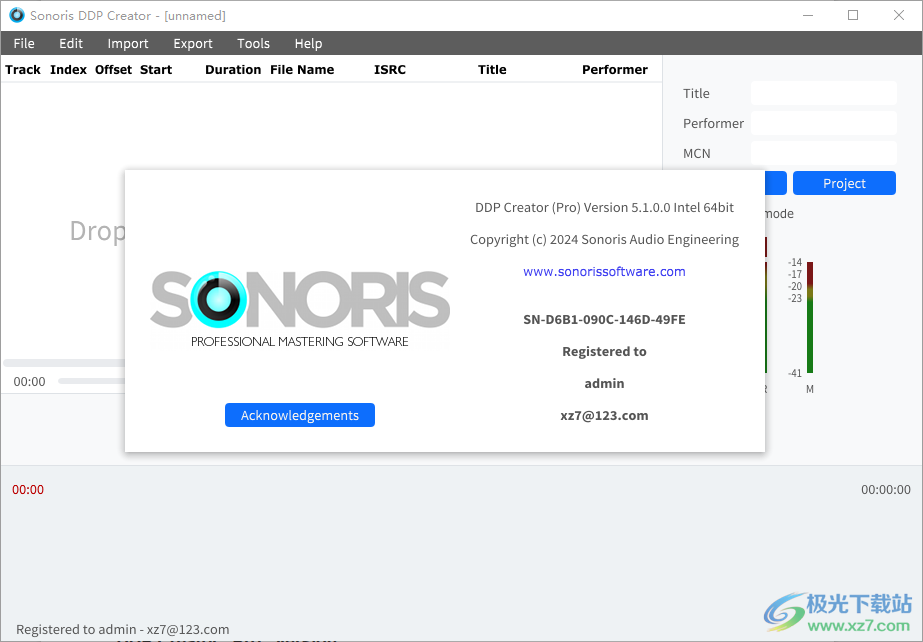923x642 pixels.
Task: Open the Tools menu
Action: (253, 43)
